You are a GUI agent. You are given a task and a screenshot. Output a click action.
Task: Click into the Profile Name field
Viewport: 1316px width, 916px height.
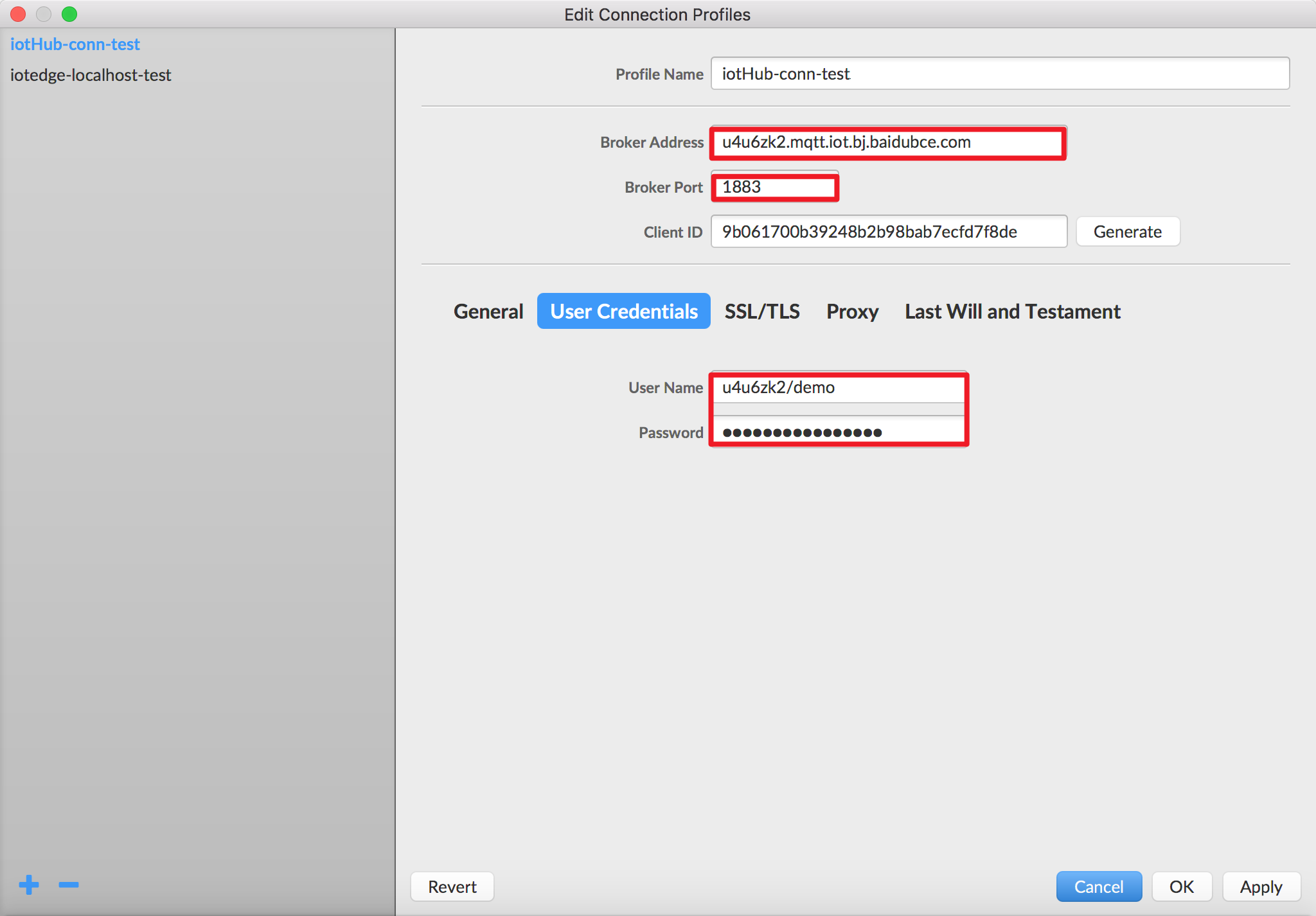click(999, 74)
